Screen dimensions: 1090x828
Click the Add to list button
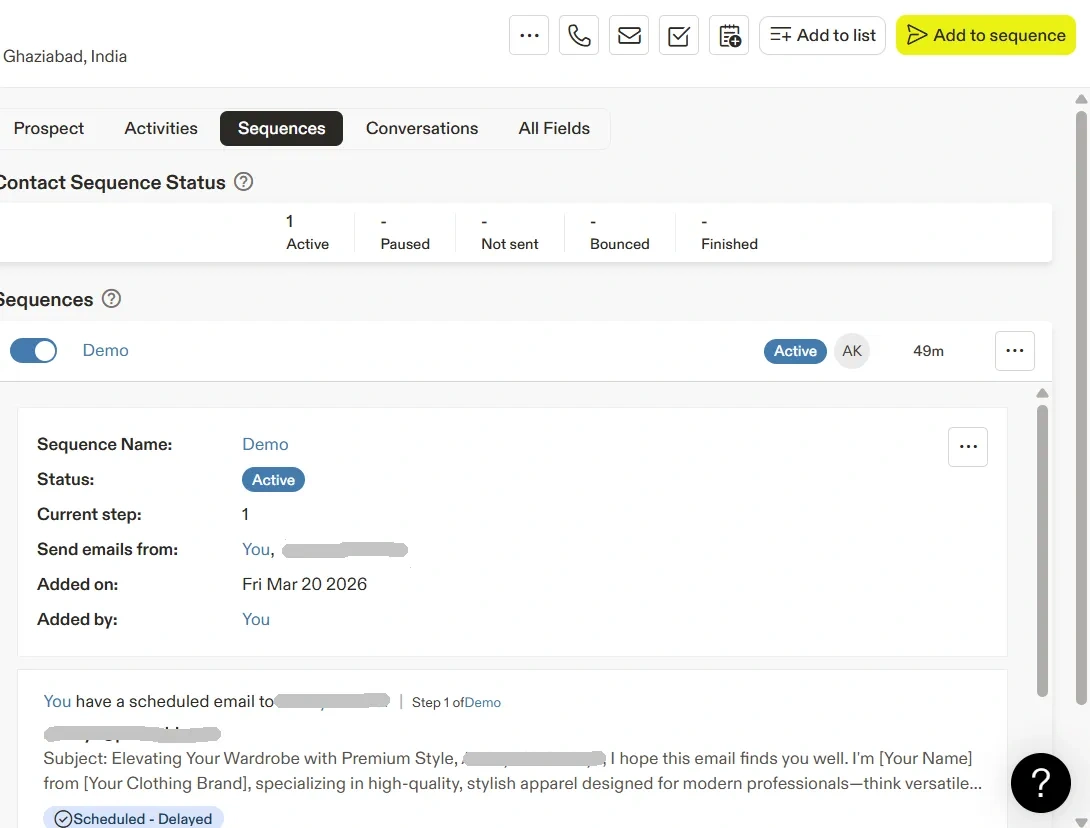pos(822,35)
